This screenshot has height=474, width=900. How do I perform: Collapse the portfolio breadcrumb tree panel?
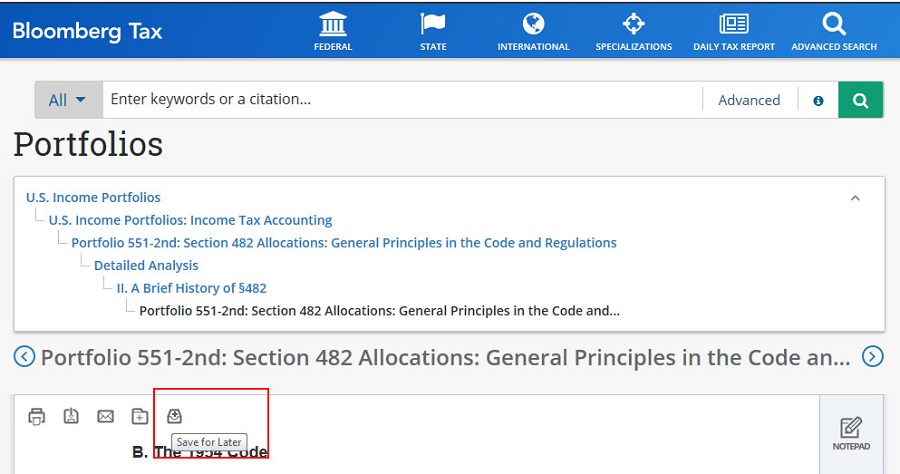click(855, 198)
